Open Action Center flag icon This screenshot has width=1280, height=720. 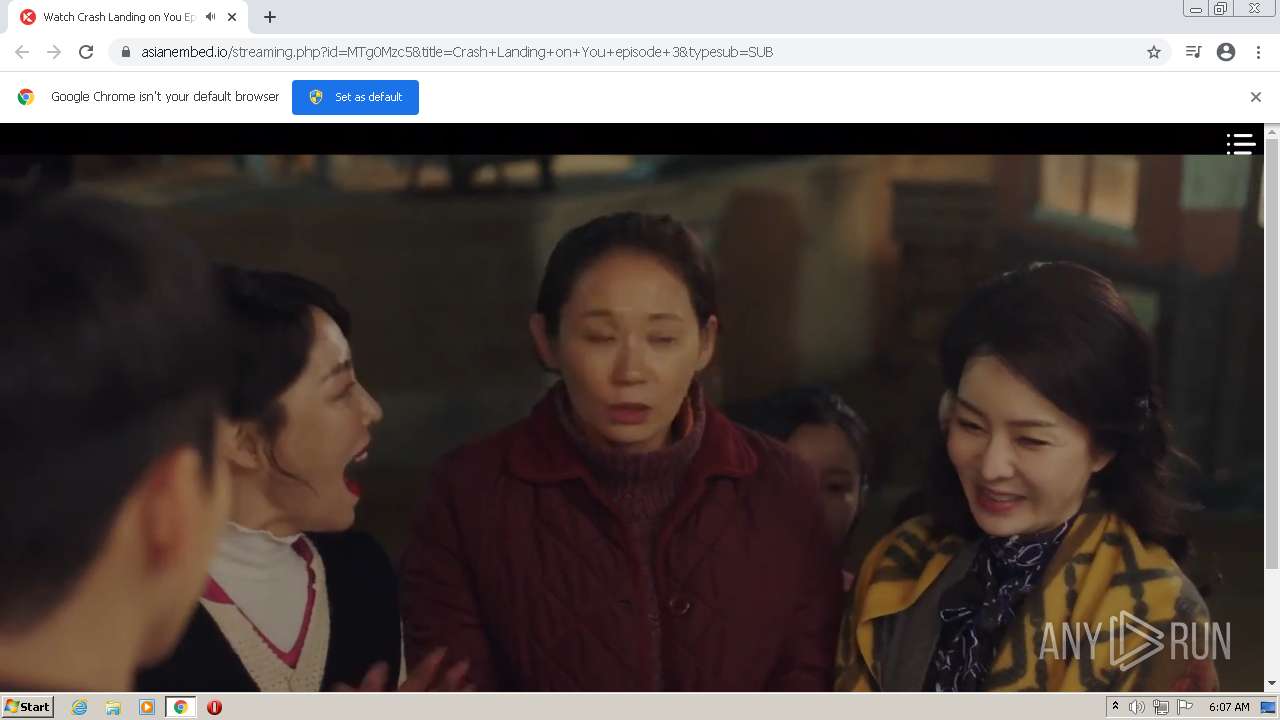tap(1185, 707)
